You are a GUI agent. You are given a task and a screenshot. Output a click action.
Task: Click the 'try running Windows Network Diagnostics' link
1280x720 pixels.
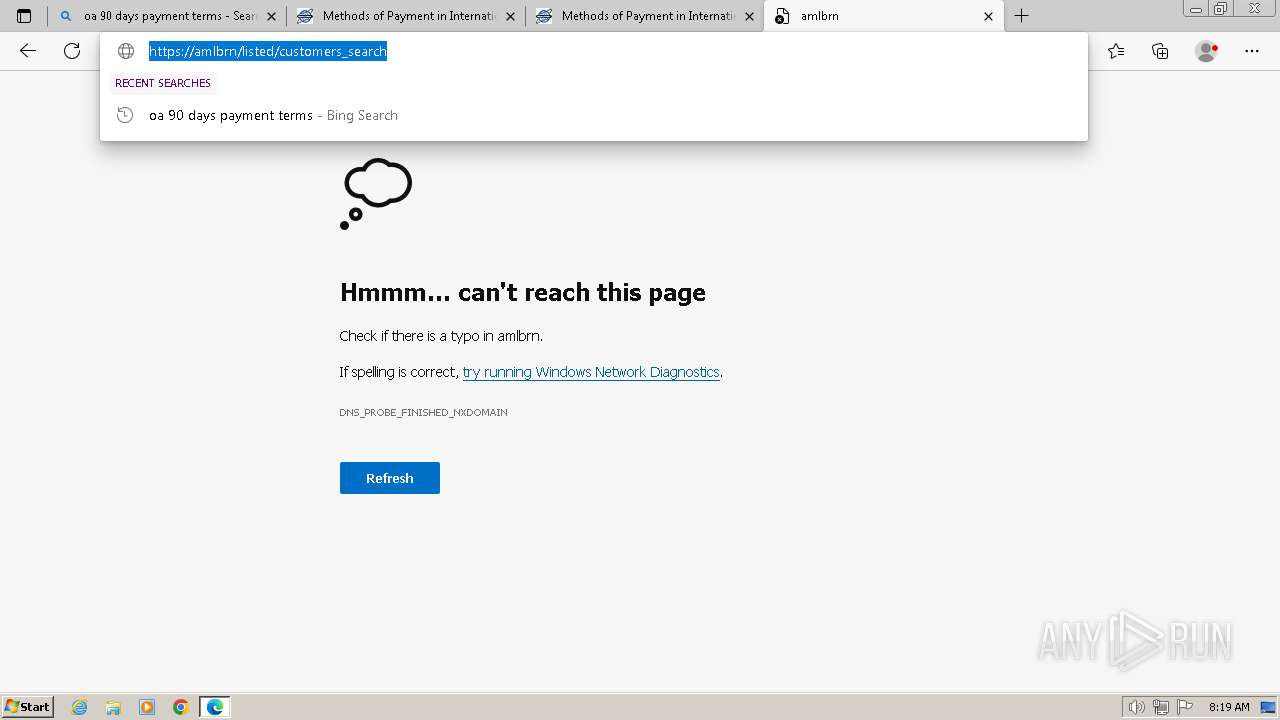click(x=591, y=372)
